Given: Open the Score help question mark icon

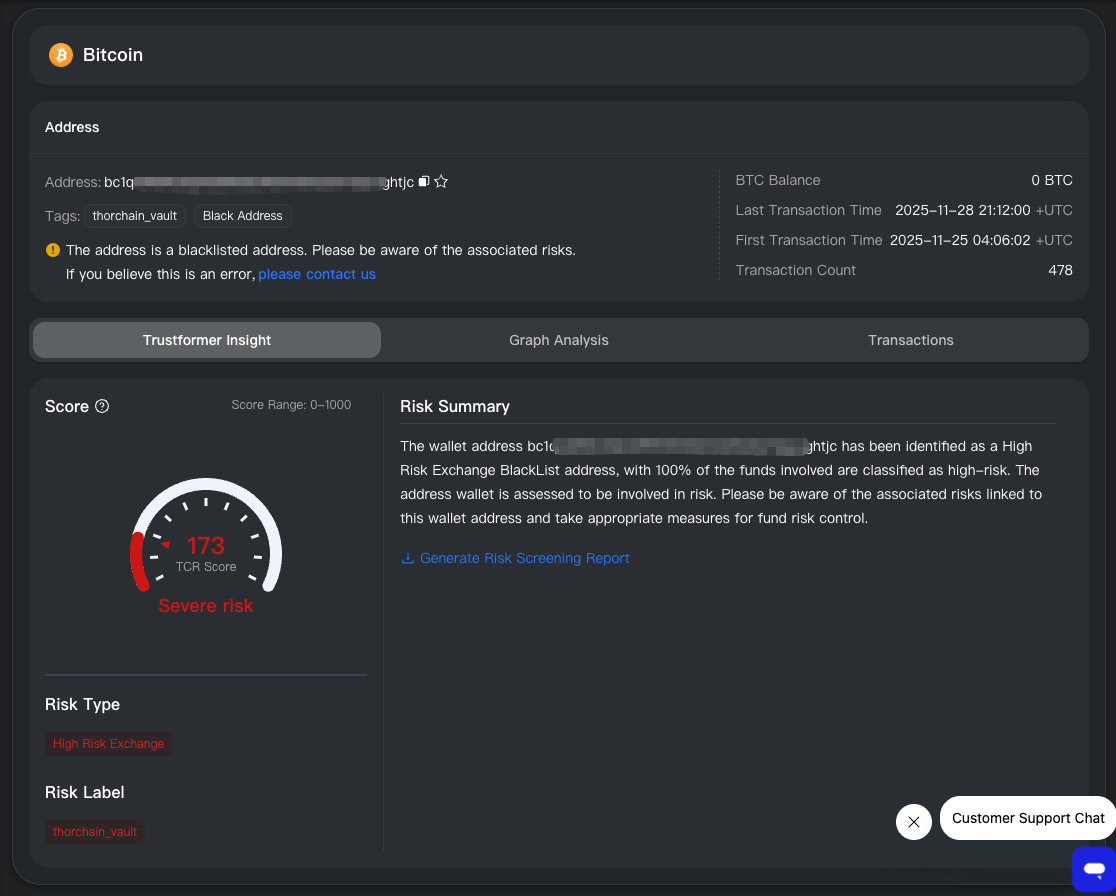Looking at the screenshot, I should pos(101,406).
